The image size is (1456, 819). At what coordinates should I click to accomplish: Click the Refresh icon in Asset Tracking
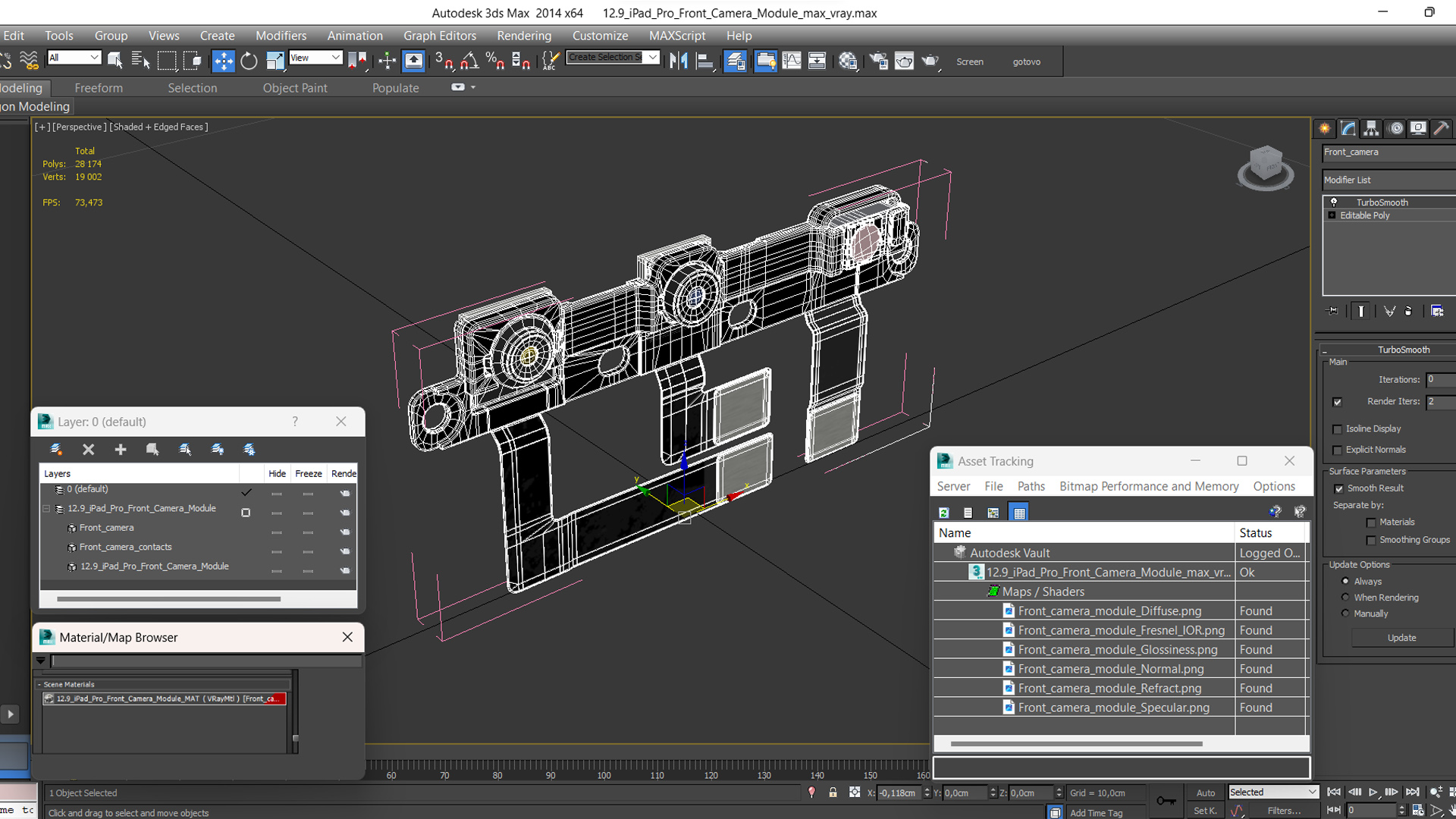click(x=944, y=513)
